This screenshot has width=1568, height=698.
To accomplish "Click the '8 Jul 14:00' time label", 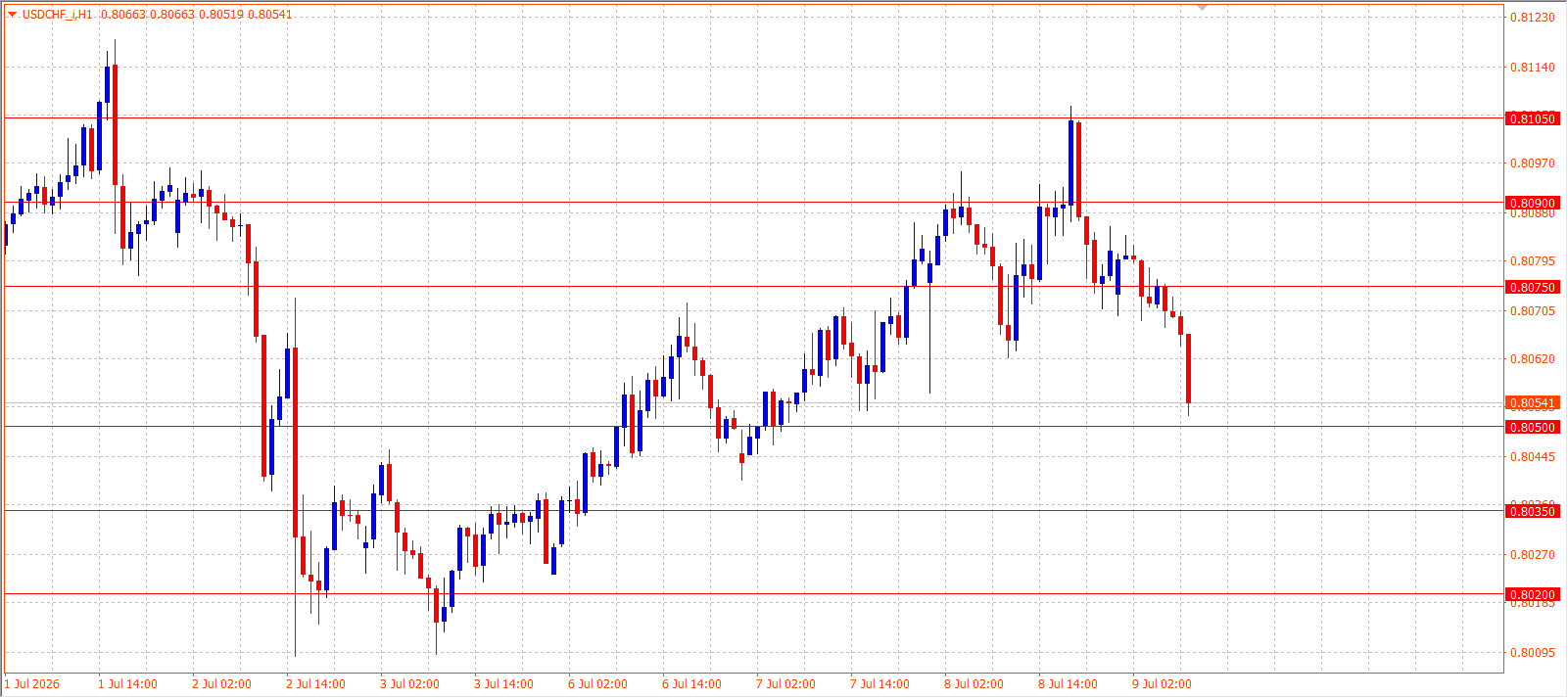I will click(x=1068, y=684).
